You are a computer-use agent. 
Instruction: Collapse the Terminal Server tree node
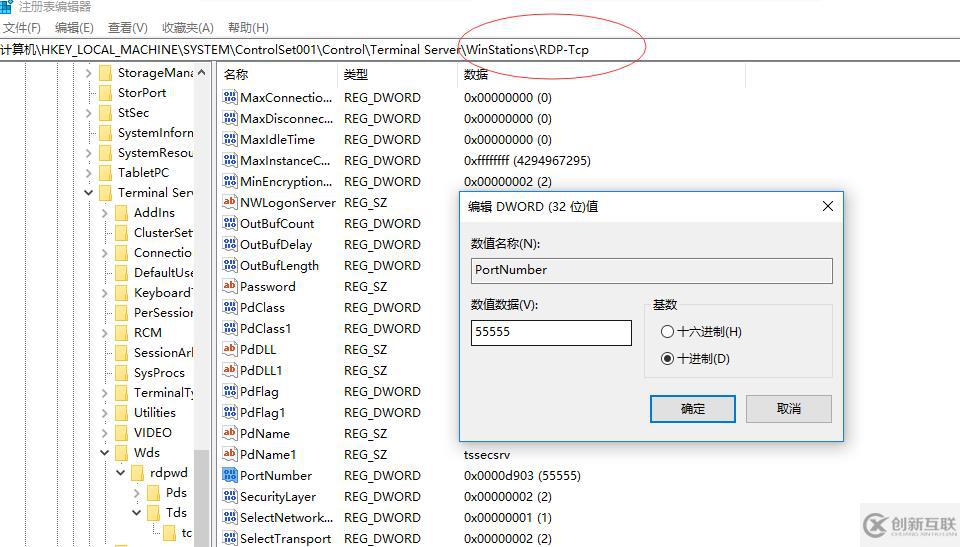88,192
